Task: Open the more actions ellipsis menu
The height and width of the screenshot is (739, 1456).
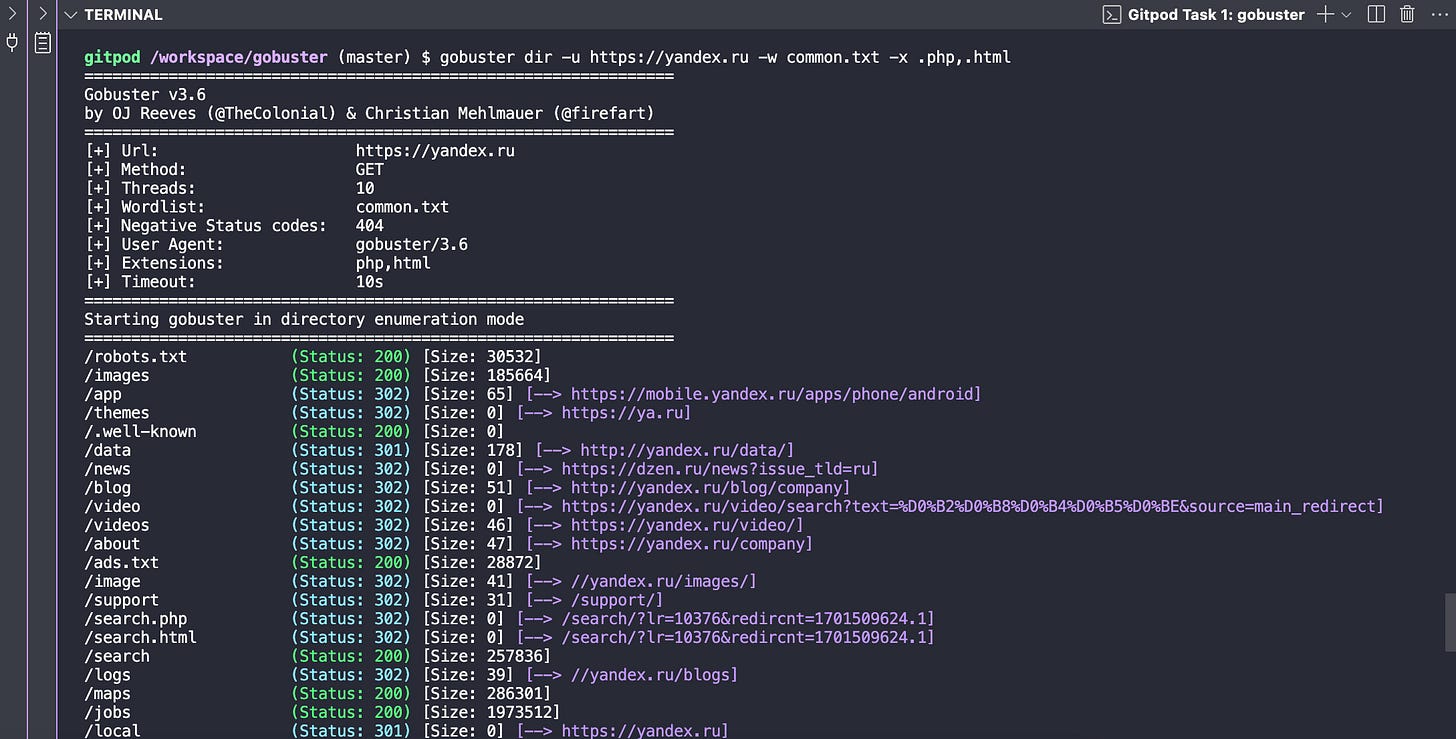Action: point(1439,14)
